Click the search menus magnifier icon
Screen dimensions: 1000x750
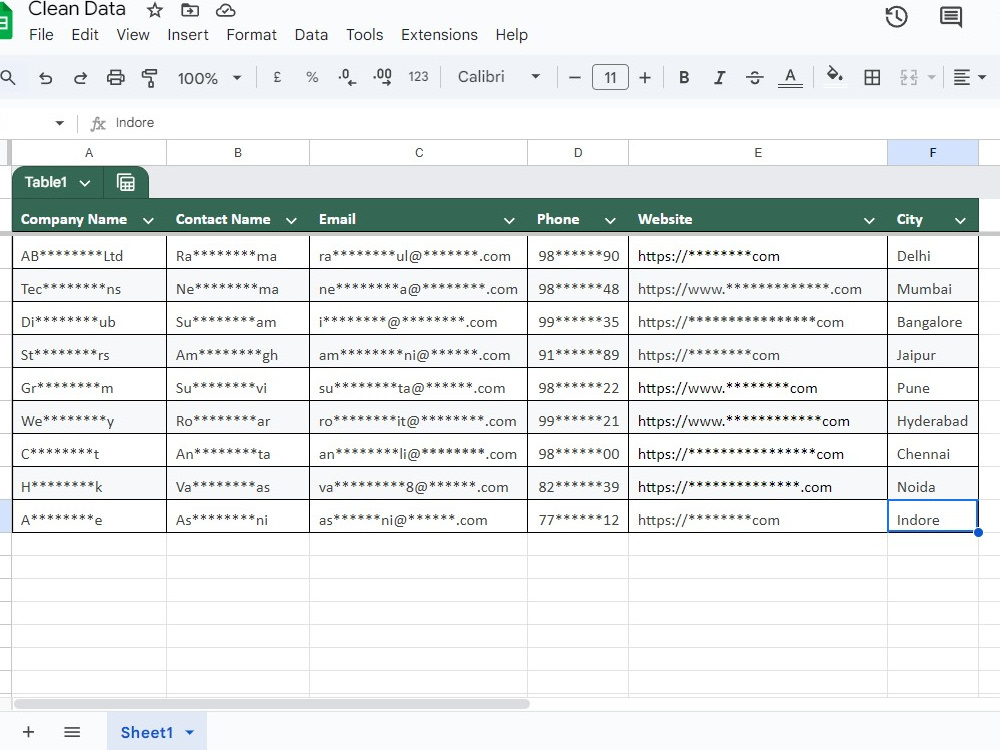8,78
